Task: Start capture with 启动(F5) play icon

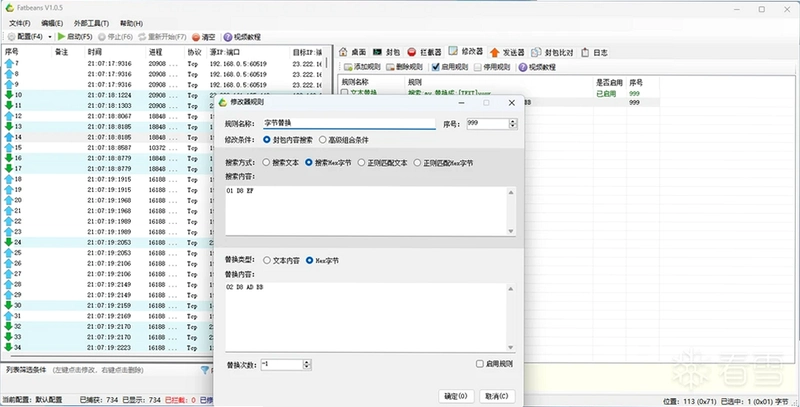Action: (x=61, y=37)
